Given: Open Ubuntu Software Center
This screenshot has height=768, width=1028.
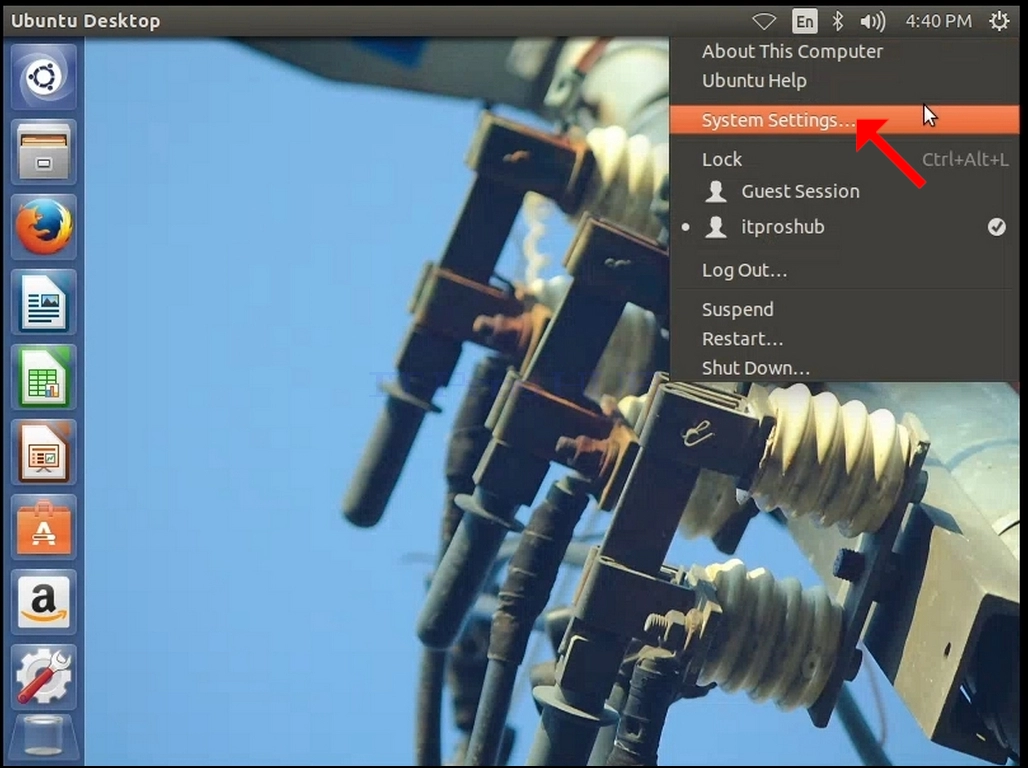Looking at the screenshot, I should pos(43,527).
